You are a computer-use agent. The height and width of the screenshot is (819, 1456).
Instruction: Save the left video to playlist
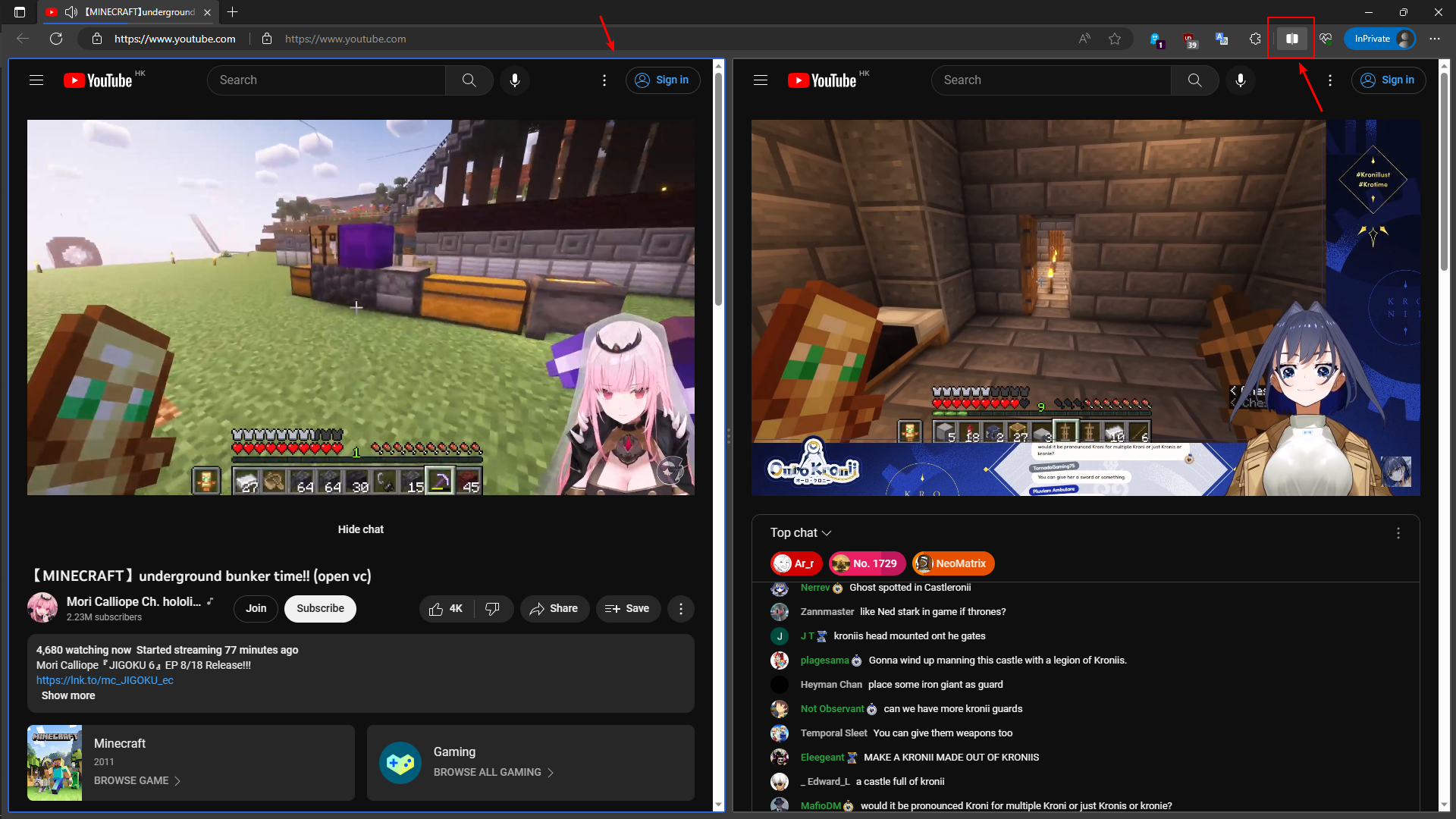[628, 608]
